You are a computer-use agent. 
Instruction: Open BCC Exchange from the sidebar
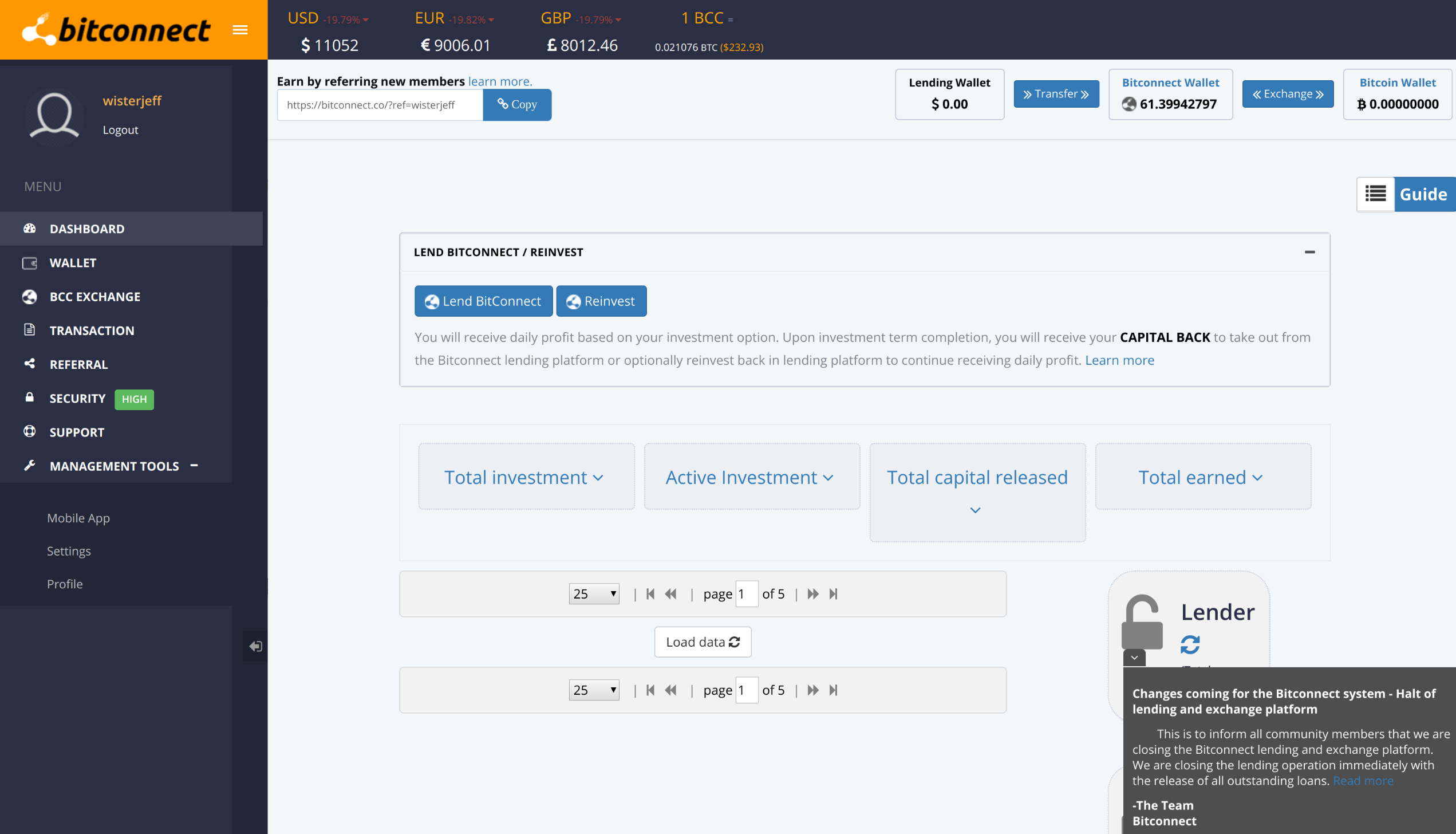point(94,296)
